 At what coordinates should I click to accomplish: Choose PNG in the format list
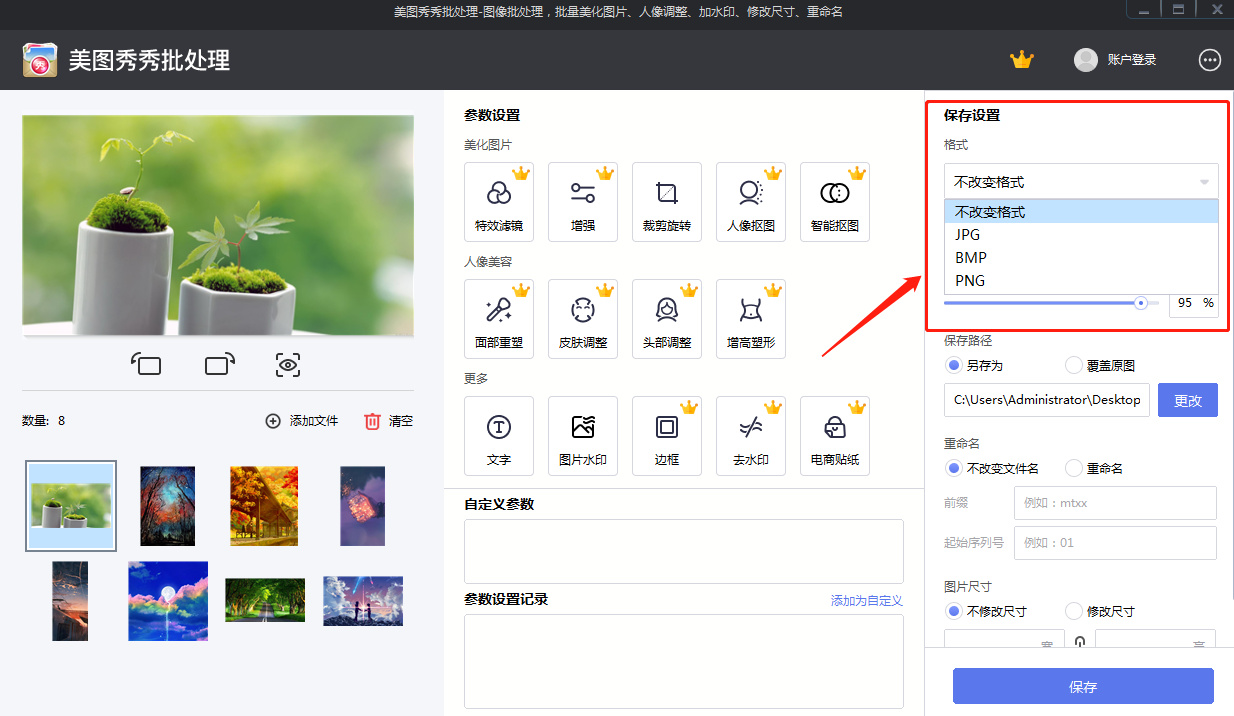click(x=1081, y=281)
